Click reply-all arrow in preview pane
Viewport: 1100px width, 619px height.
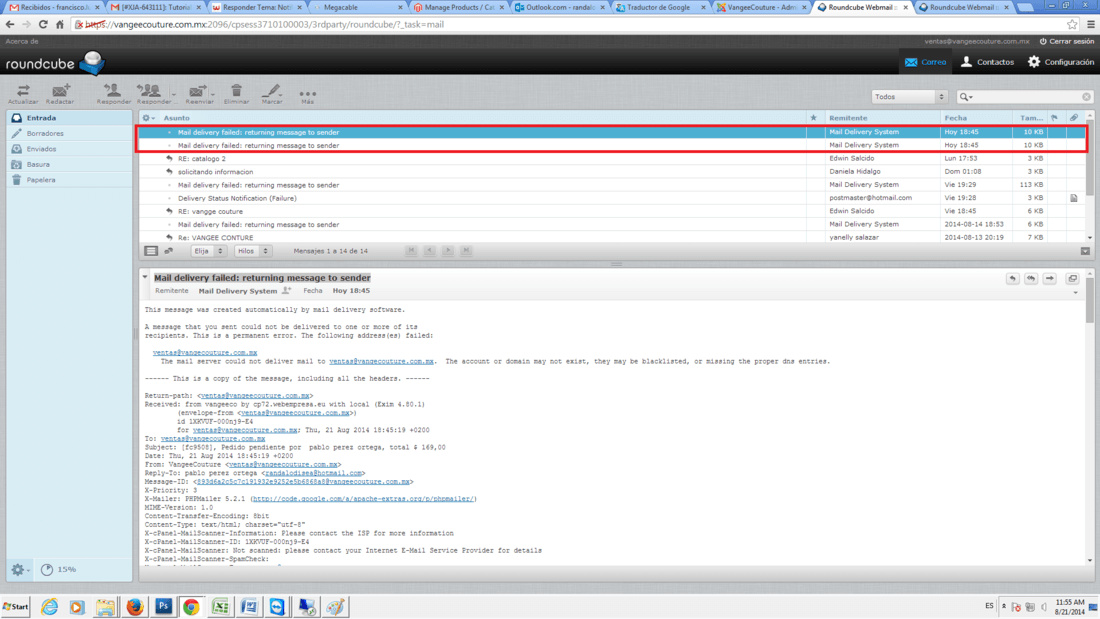pyautogui.click(x=1031, y=279)
